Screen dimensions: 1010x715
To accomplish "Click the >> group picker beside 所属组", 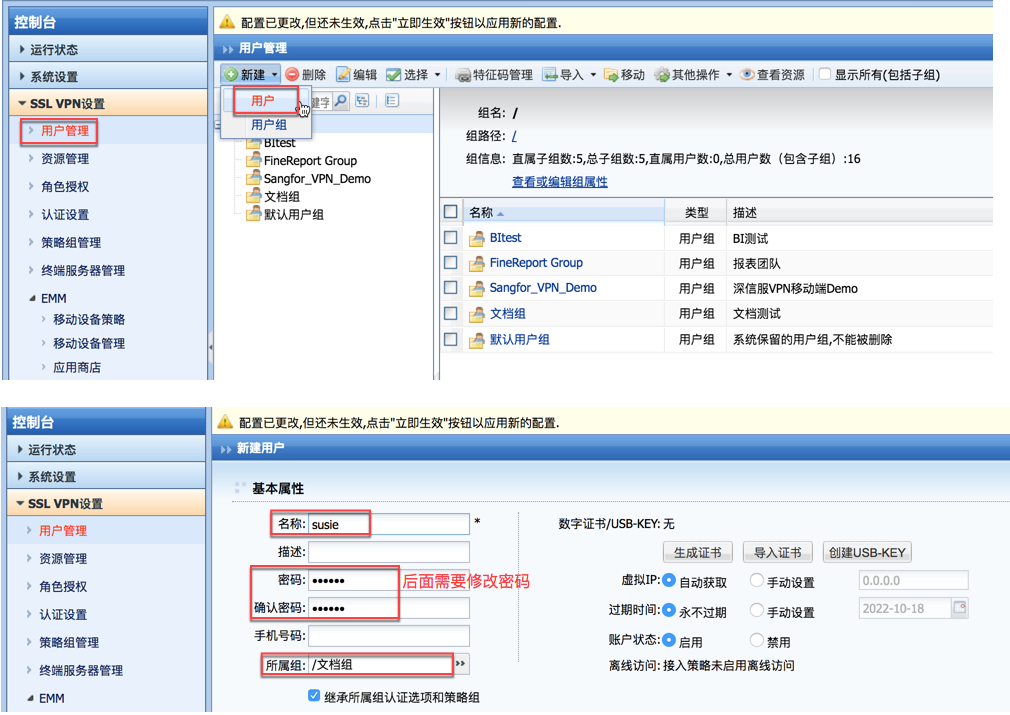I will pyautogui.click(x=461, y=663).
